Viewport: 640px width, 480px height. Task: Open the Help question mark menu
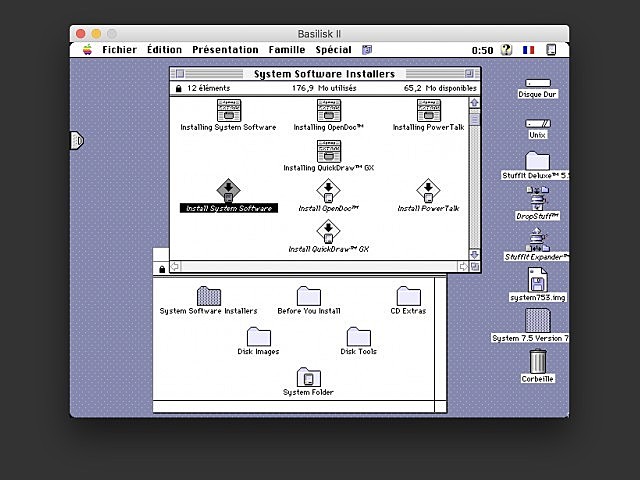(x=507, y=50)
